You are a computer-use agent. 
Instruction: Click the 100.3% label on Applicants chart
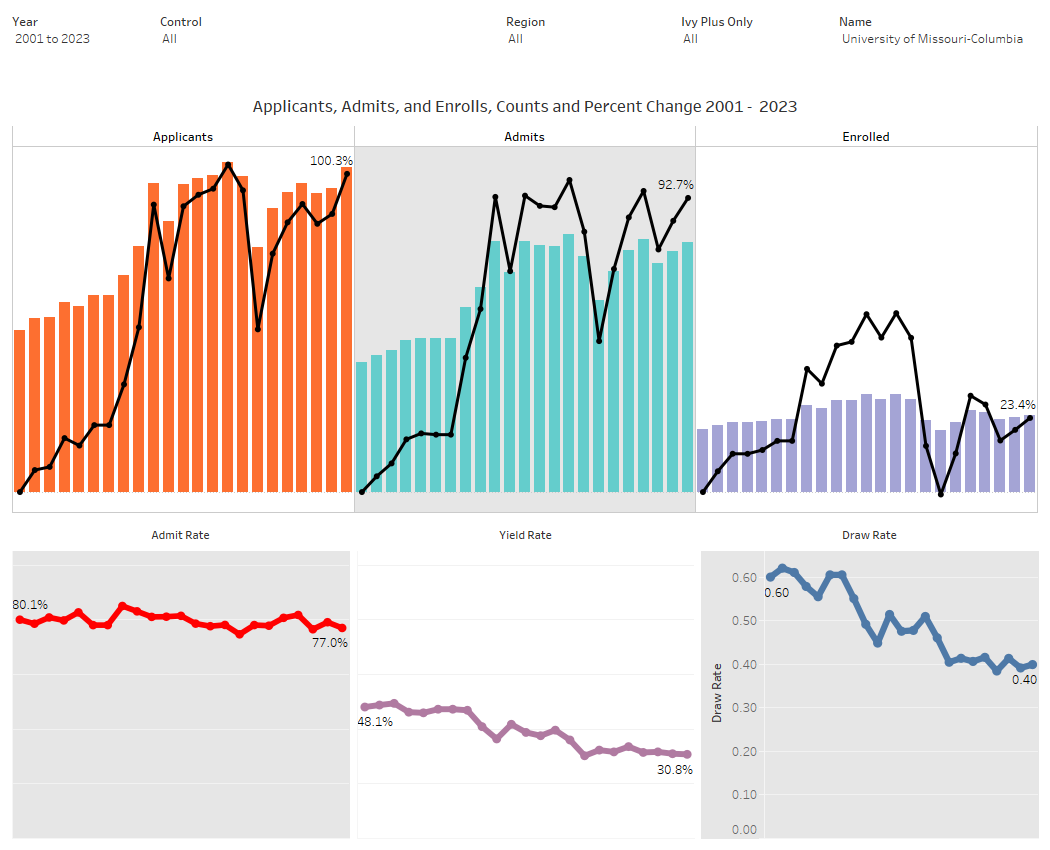pyautogui.click(x=332, y=161)
